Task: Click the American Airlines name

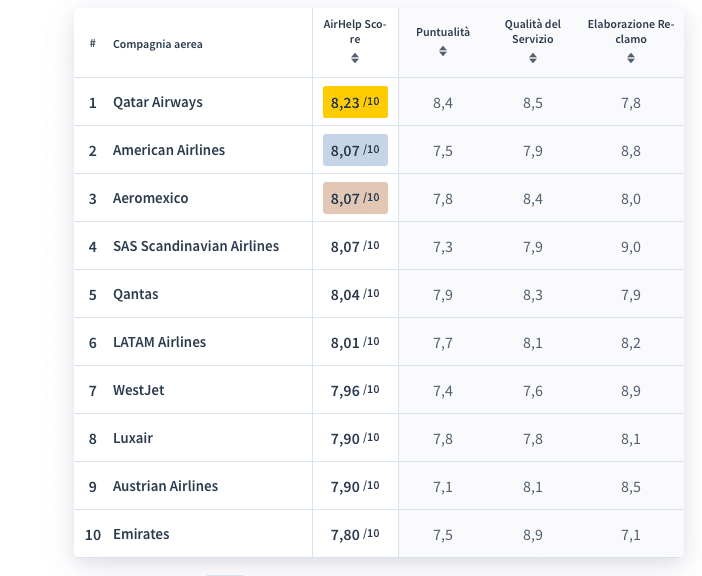Action: 168,151
